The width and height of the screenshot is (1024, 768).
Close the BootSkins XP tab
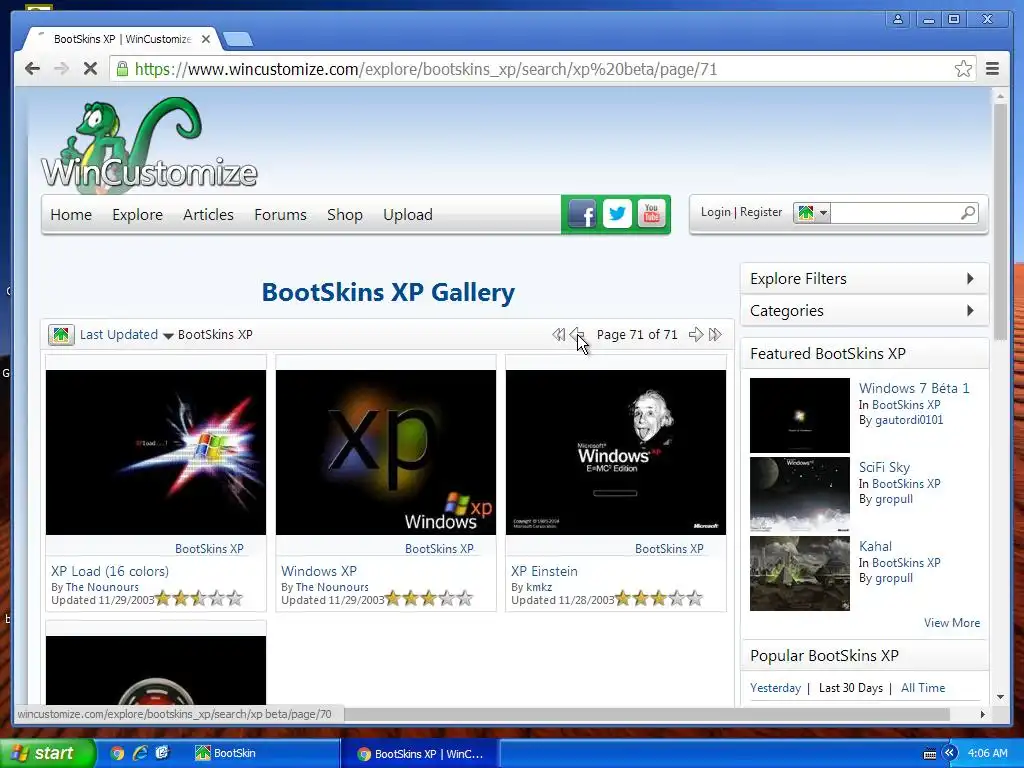206,39
